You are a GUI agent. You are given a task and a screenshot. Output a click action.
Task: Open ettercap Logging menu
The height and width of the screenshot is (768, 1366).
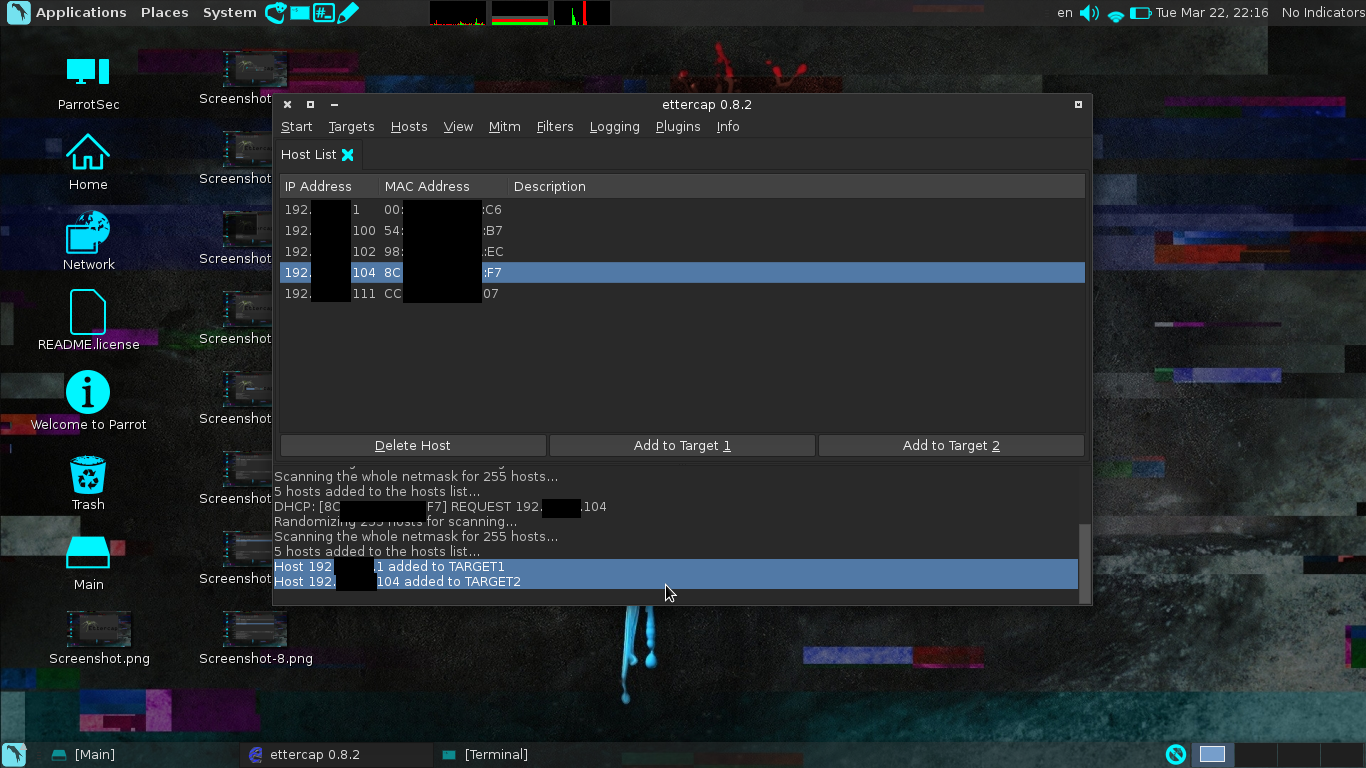coord(615,127)
